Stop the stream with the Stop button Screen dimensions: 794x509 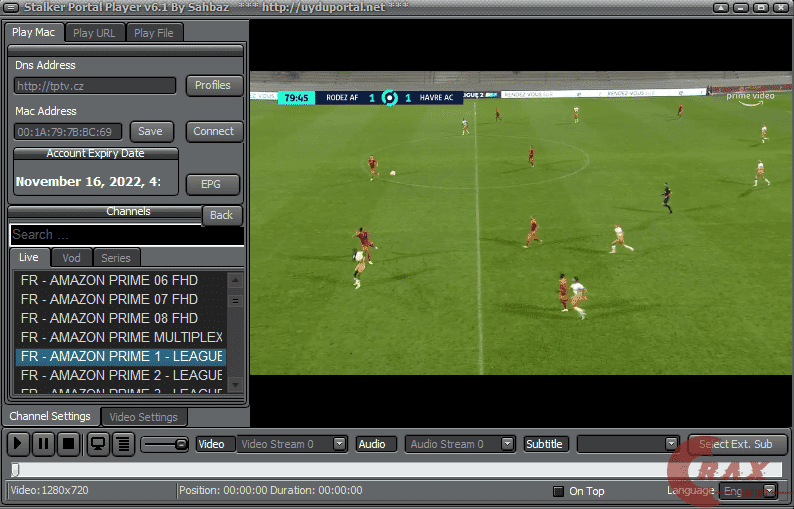tap(68, 444)
